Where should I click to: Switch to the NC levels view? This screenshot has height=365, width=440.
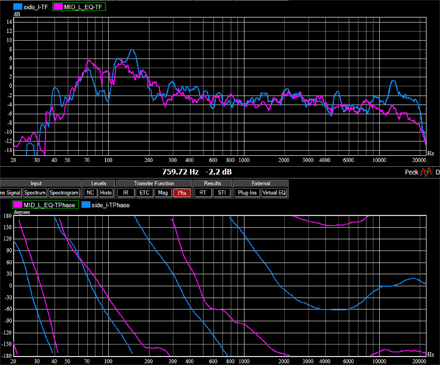click(x=90, y=193)
